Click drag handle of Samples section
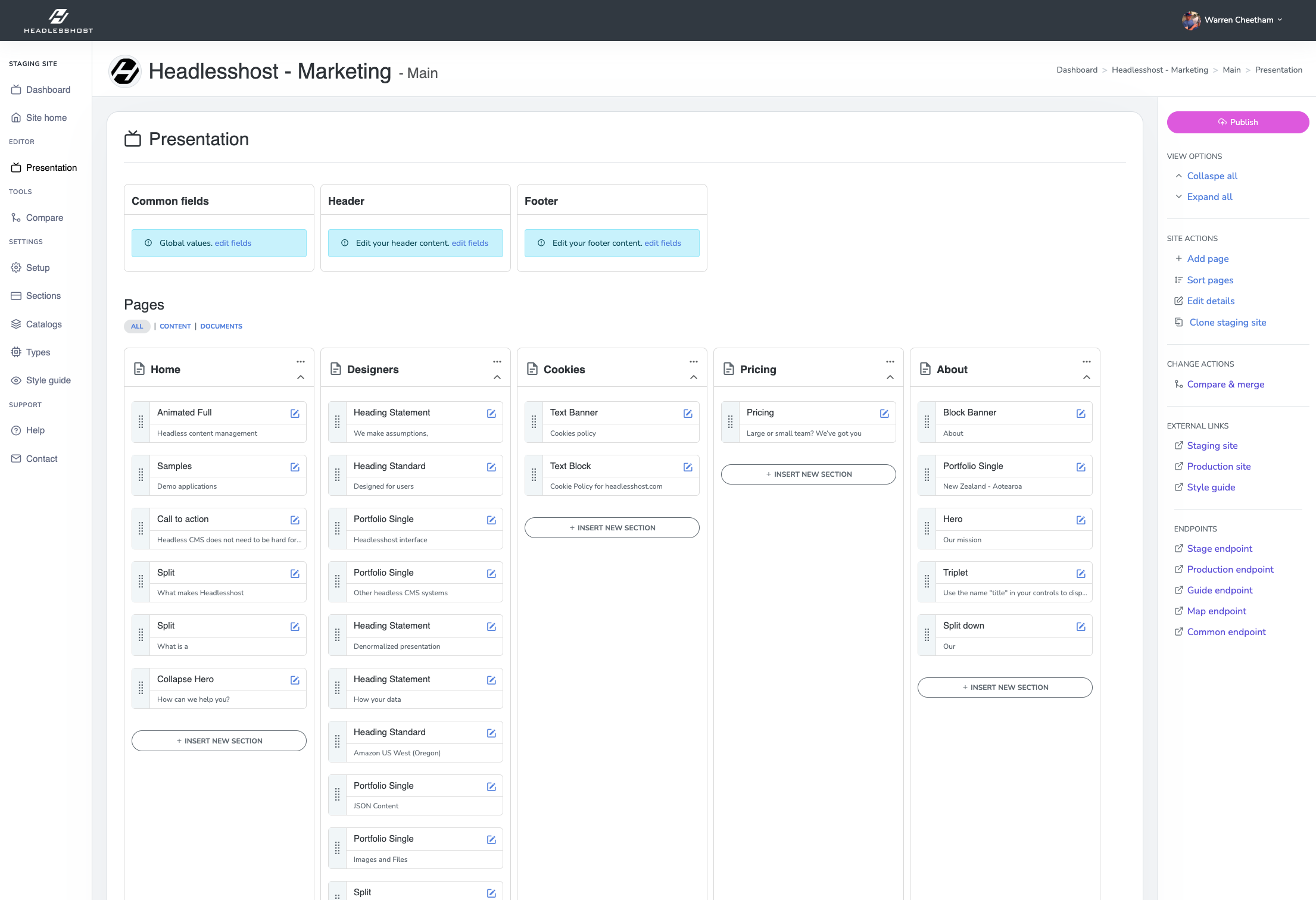The width and height of the screenshot is (1316, 900). (141, 475)
